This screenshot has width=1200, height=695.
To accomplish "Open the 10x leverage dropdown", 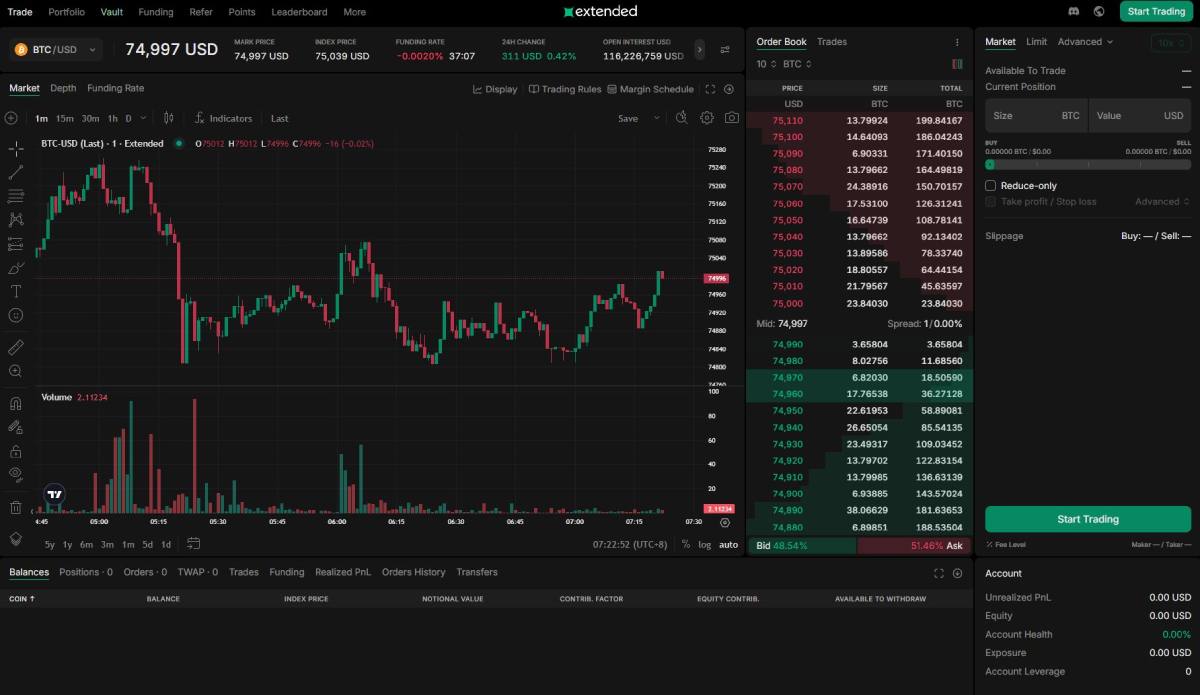I will coord(1170,43).
